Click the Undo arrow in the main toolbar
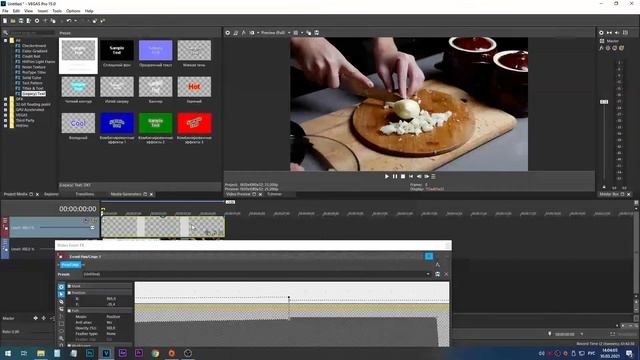This screenshot has width=640, height=360. (x=69, y=21)
